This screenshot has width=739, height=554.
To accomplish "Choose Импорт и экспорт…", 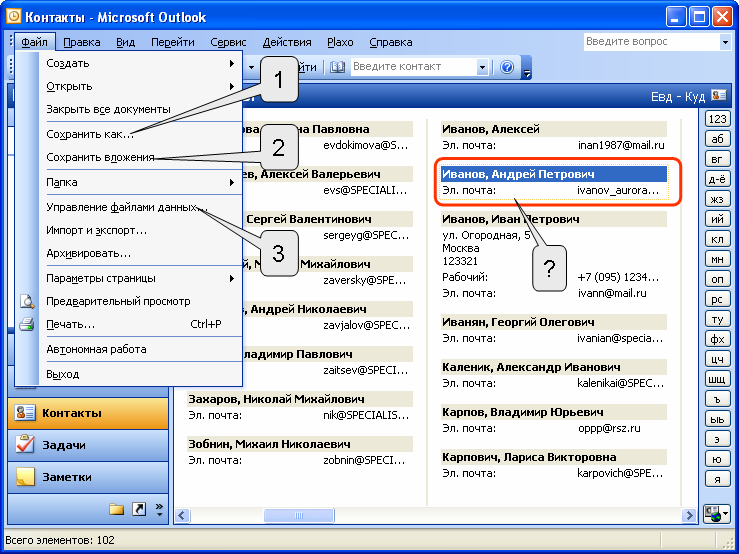I will click(140, 230).
